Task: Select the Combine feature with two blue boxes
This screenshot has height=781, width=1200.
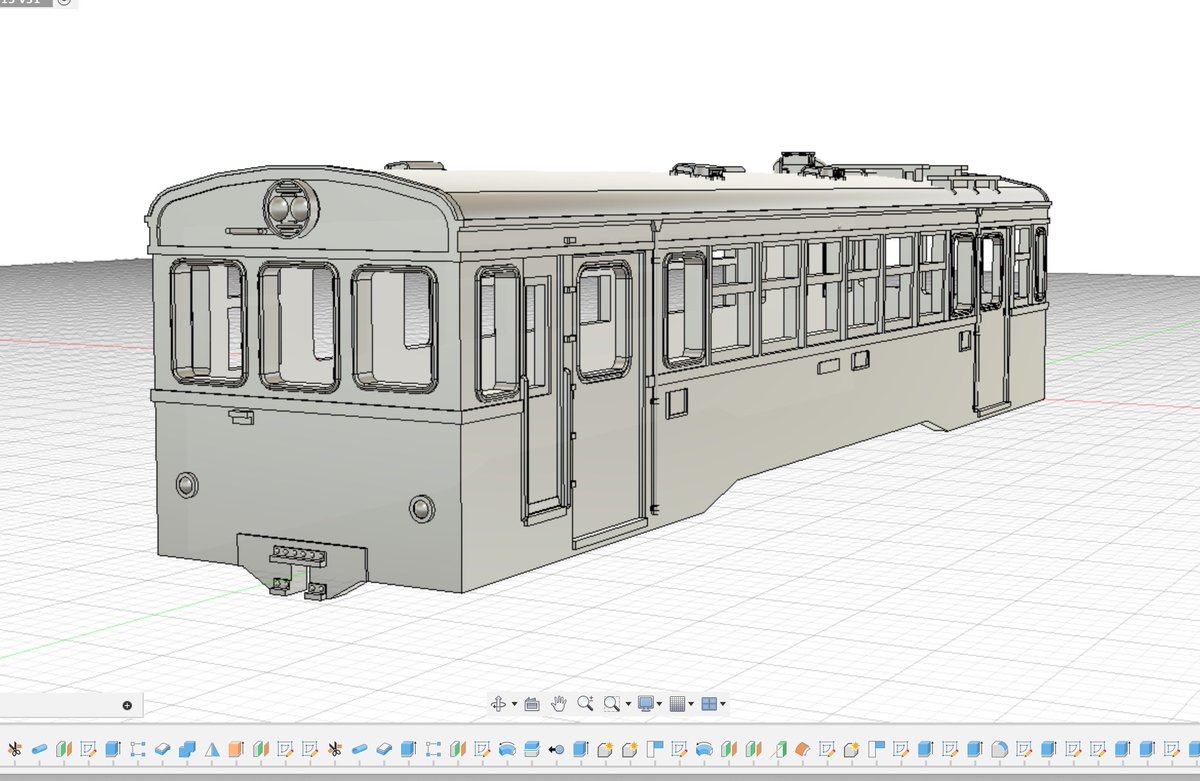Action: click(186, 749)
